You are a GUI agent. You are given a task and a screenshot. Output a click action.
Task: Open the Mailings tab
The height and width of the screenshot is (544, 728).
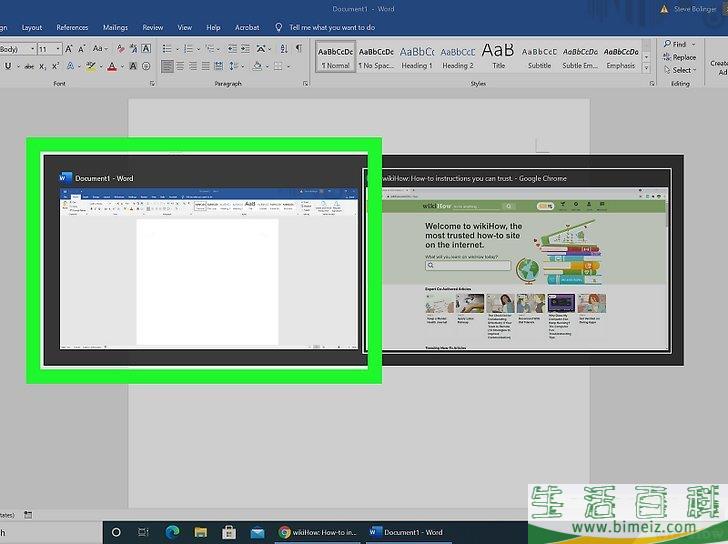pos(115,27)
